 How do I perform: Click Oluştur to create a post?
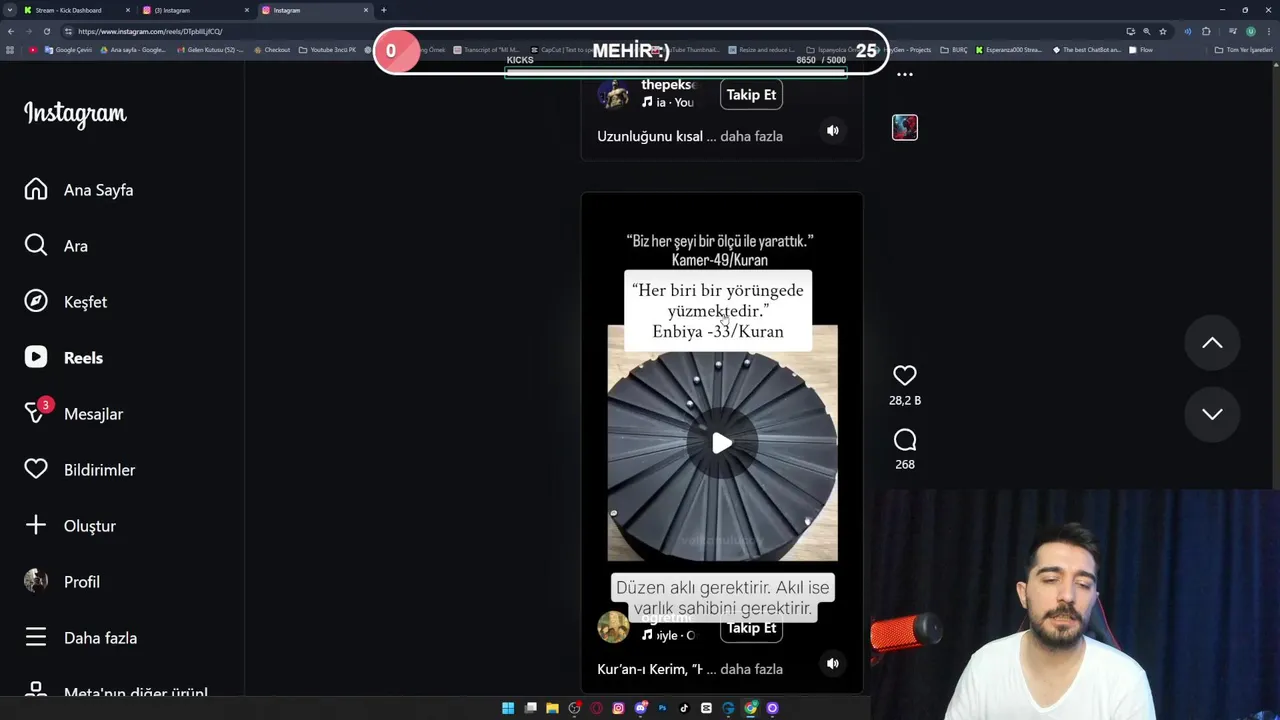click(70, 526)
